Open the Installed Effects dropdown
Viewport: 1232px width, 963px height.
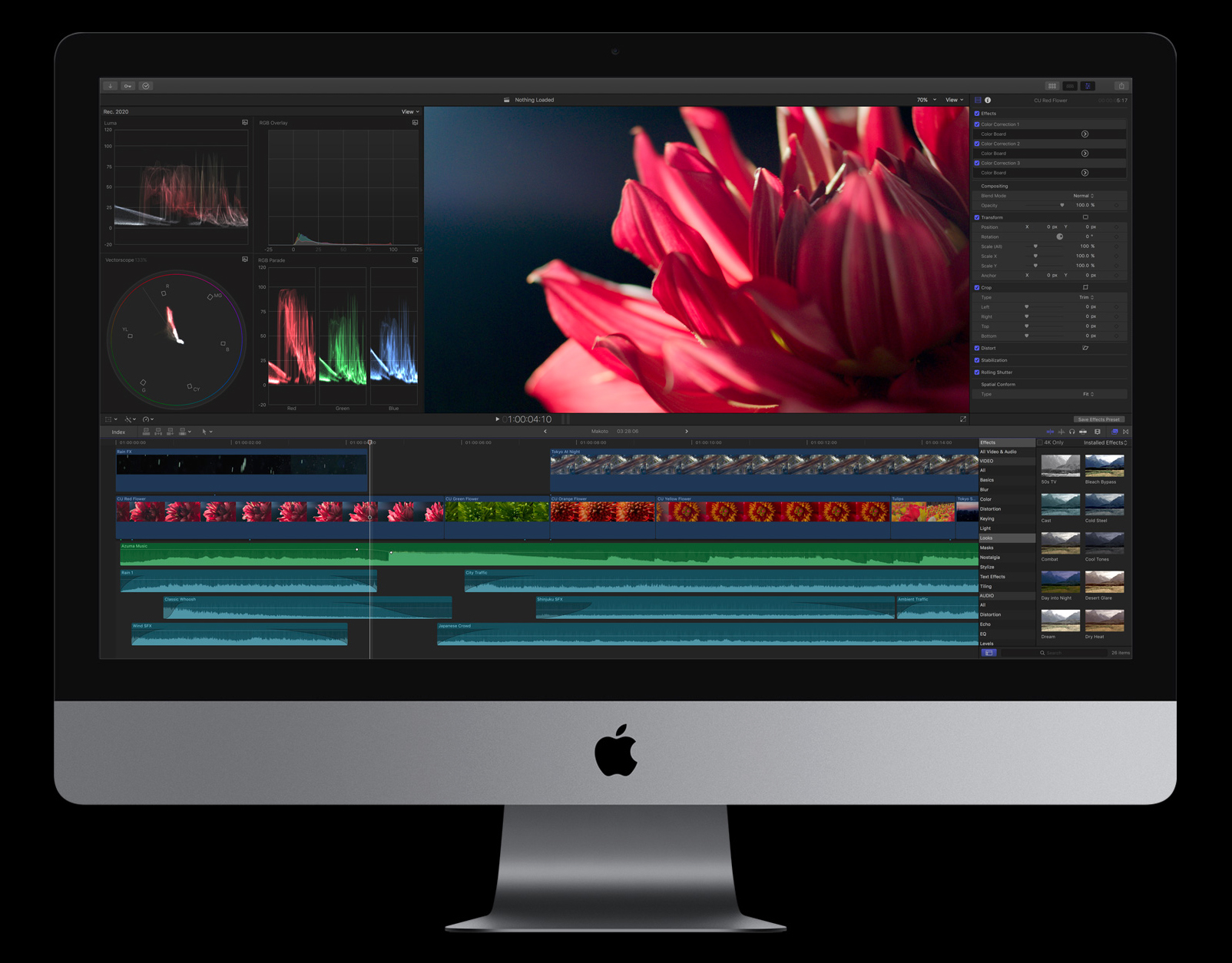[1104, 442]
